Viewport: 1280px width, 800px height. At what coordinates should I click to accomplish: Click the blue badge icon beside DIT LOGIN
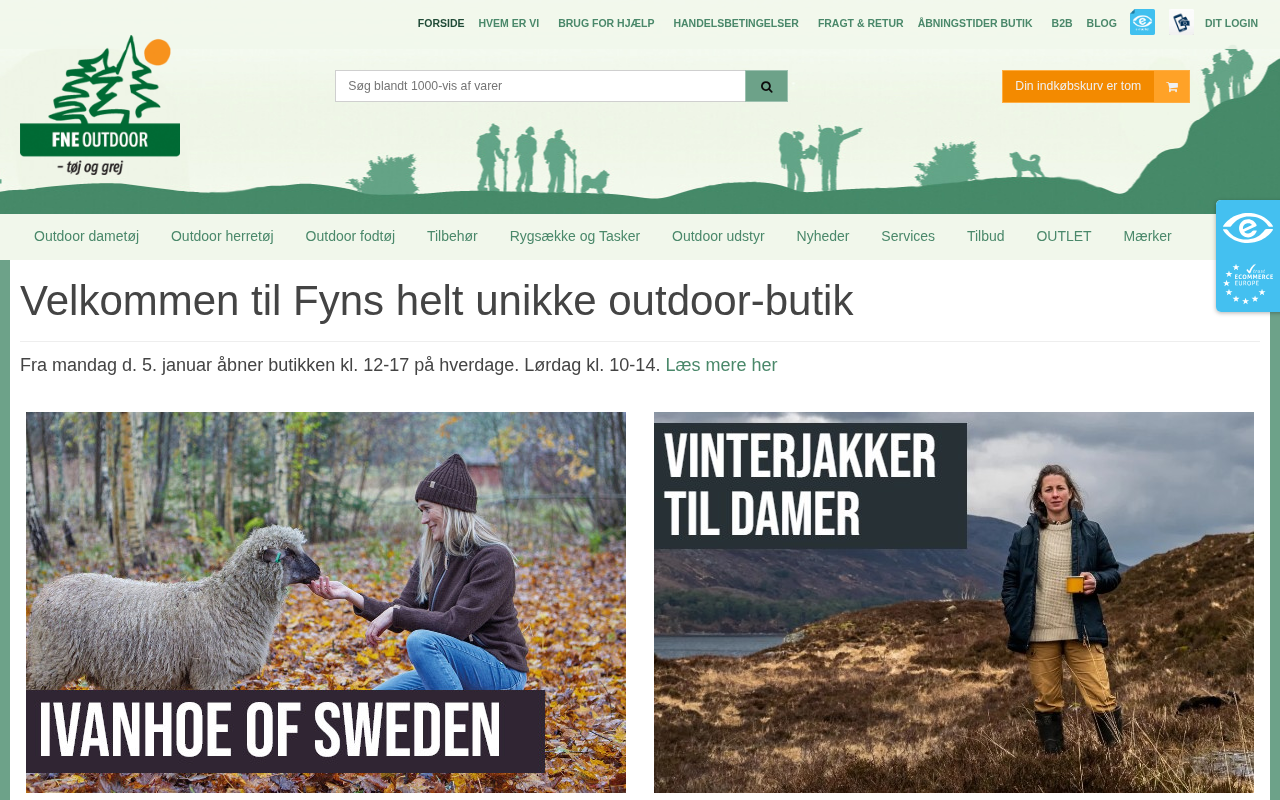[x=1181, y=22]
